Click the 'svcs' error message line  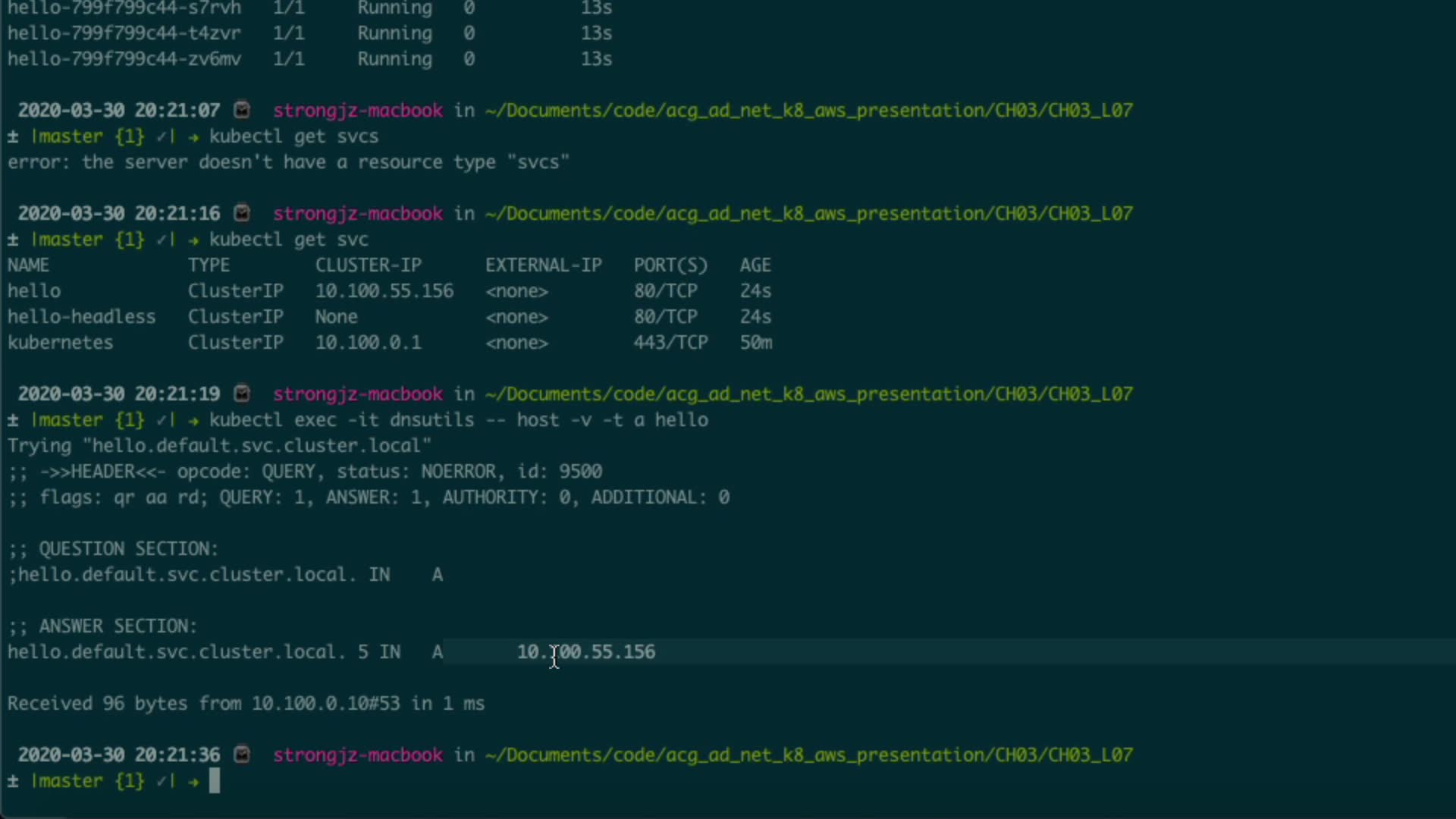pyautogui.click(x=288, y=162)
